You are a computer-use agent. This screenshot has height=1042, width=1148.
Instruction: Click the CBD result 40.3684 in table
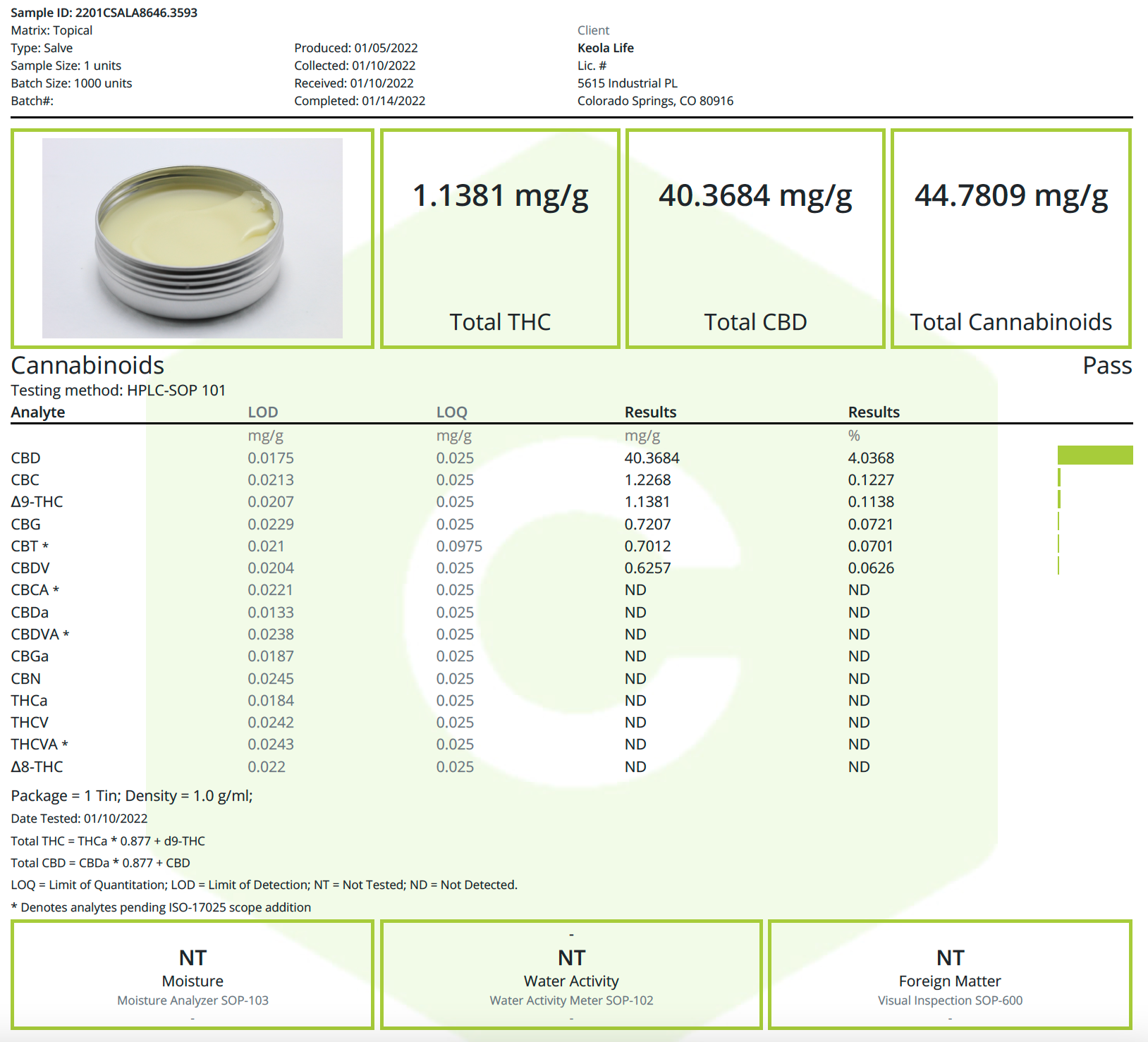[x=652, y=458]
